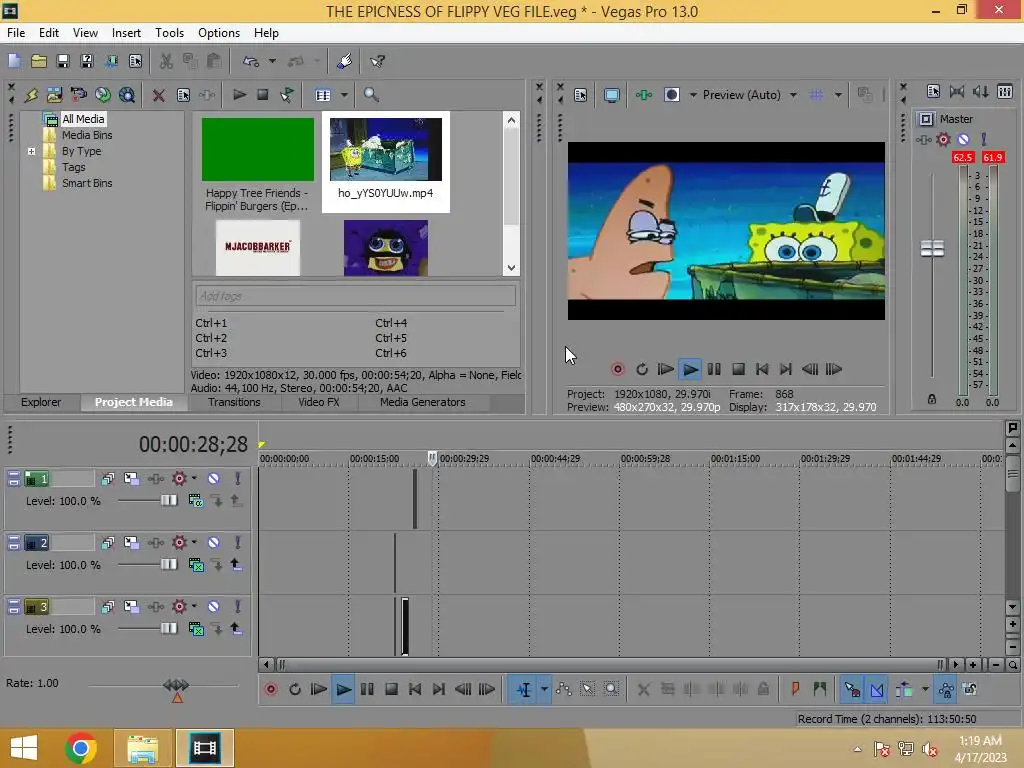Open the Insert menu
The width and height of the screenshot is (1024, 768).
pos(126,33)
